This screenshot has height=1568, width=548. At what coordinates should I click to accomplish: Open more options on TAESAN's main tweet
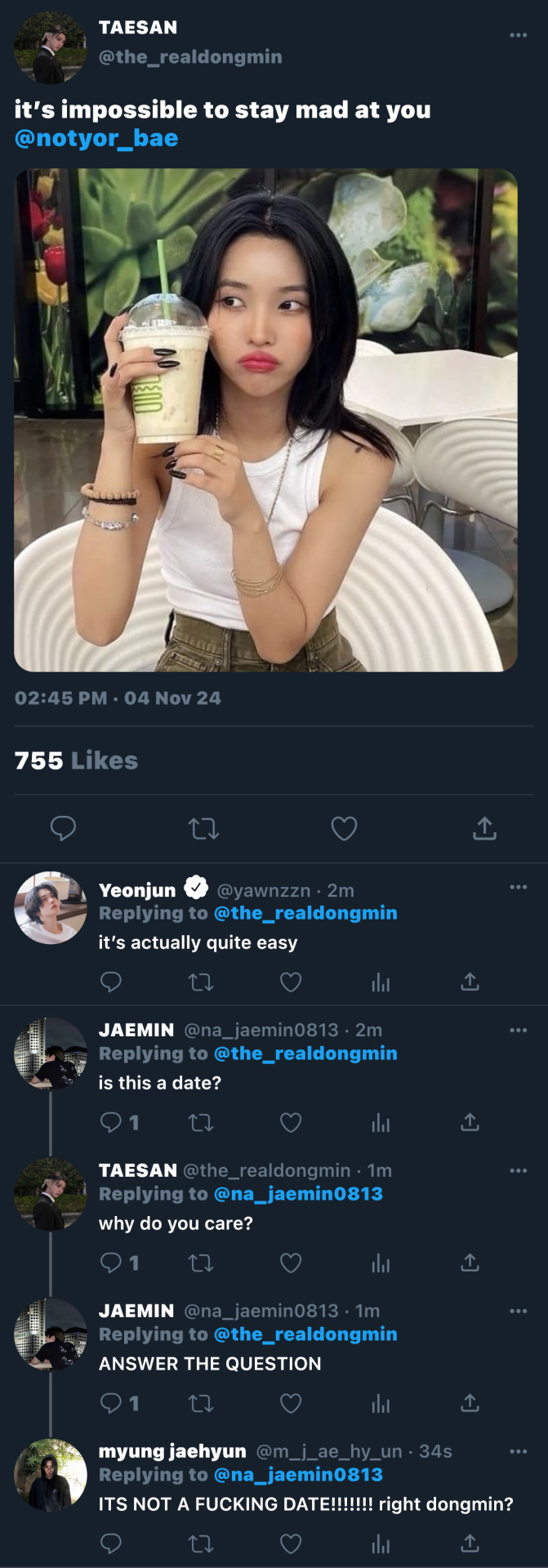[518, 35]
